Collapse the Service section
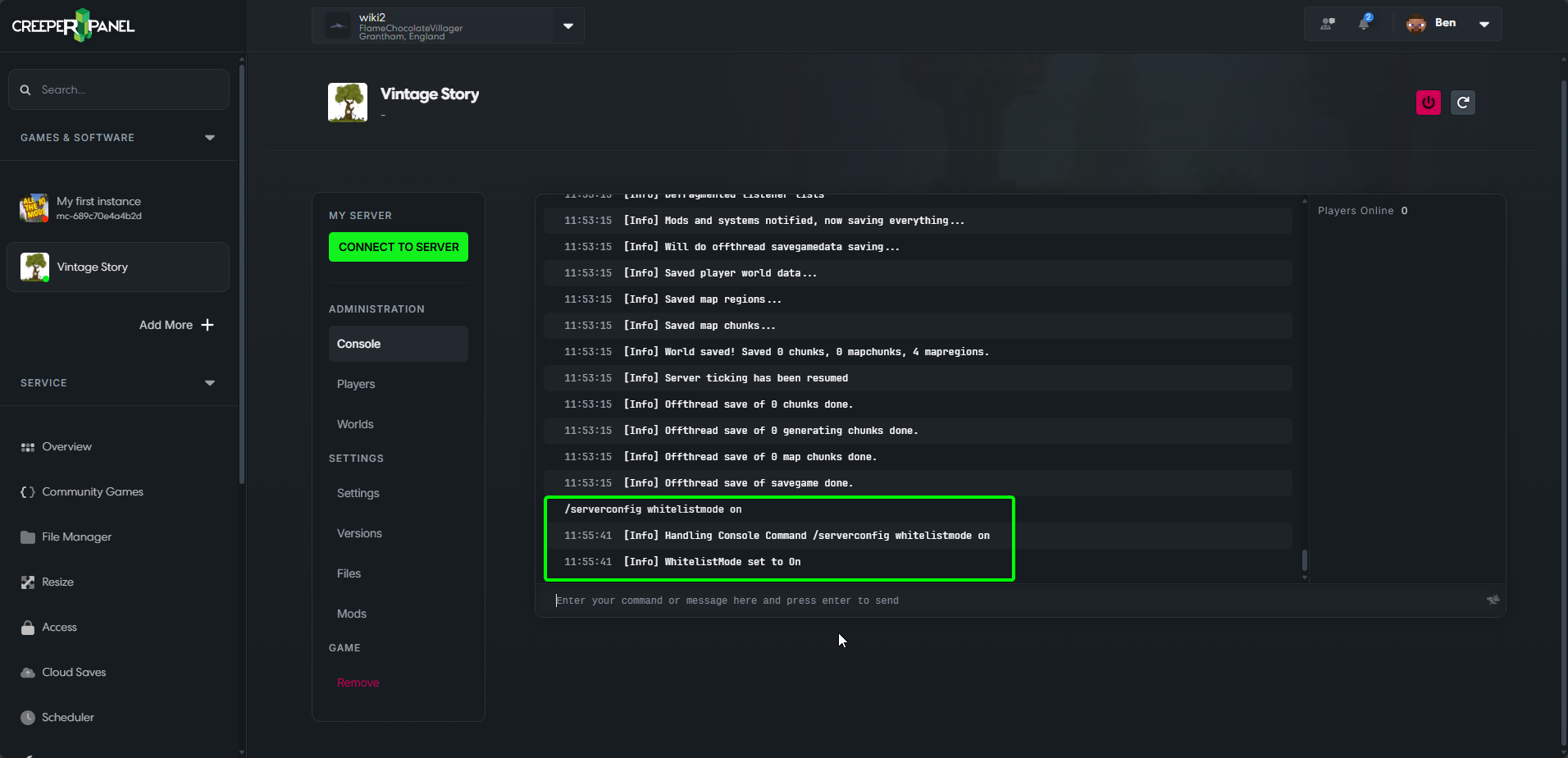Screen dimensions: 1568x758 (x=210, y=383)
